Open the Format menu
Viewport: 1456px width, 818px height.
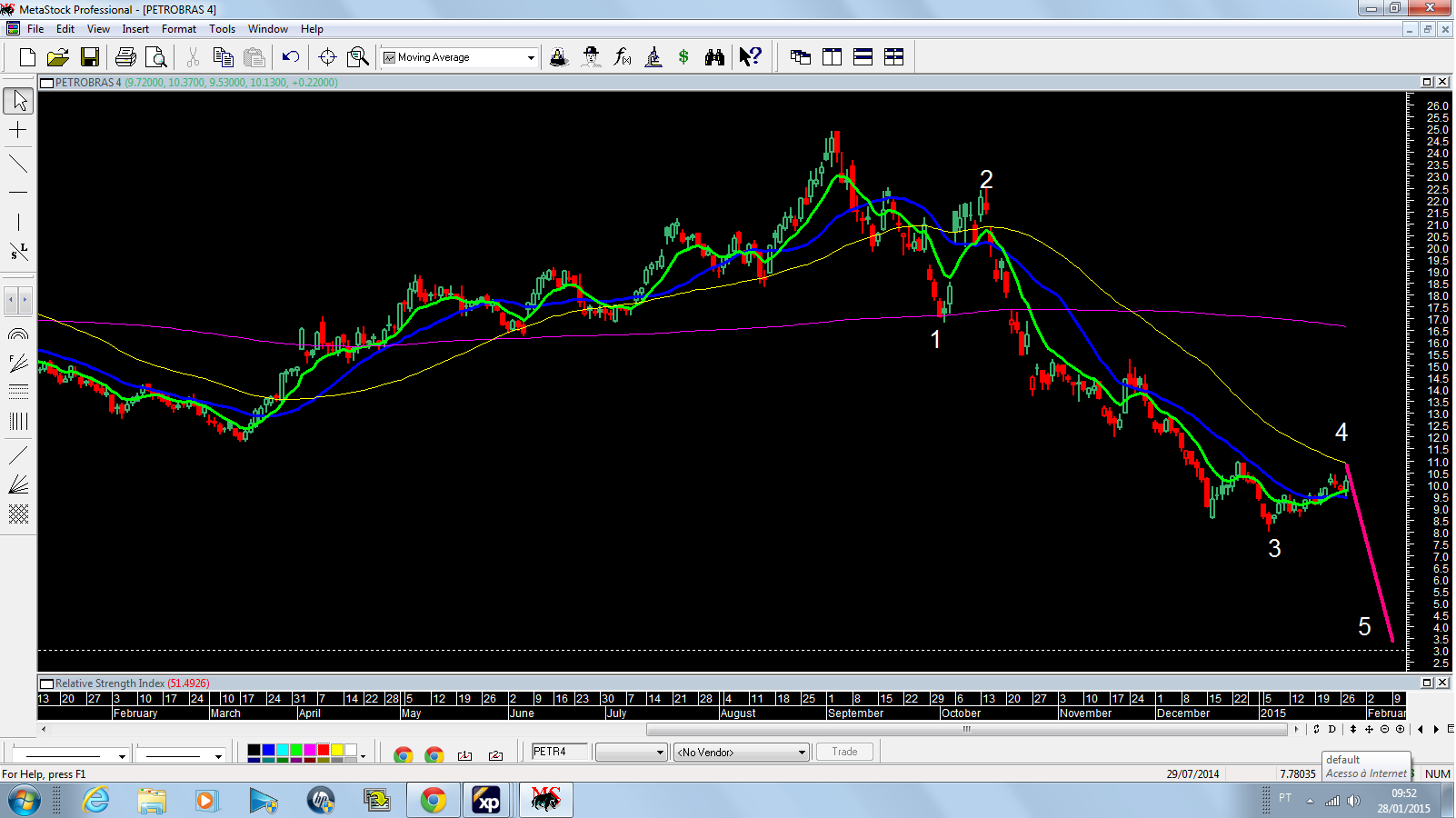[179, 29]
